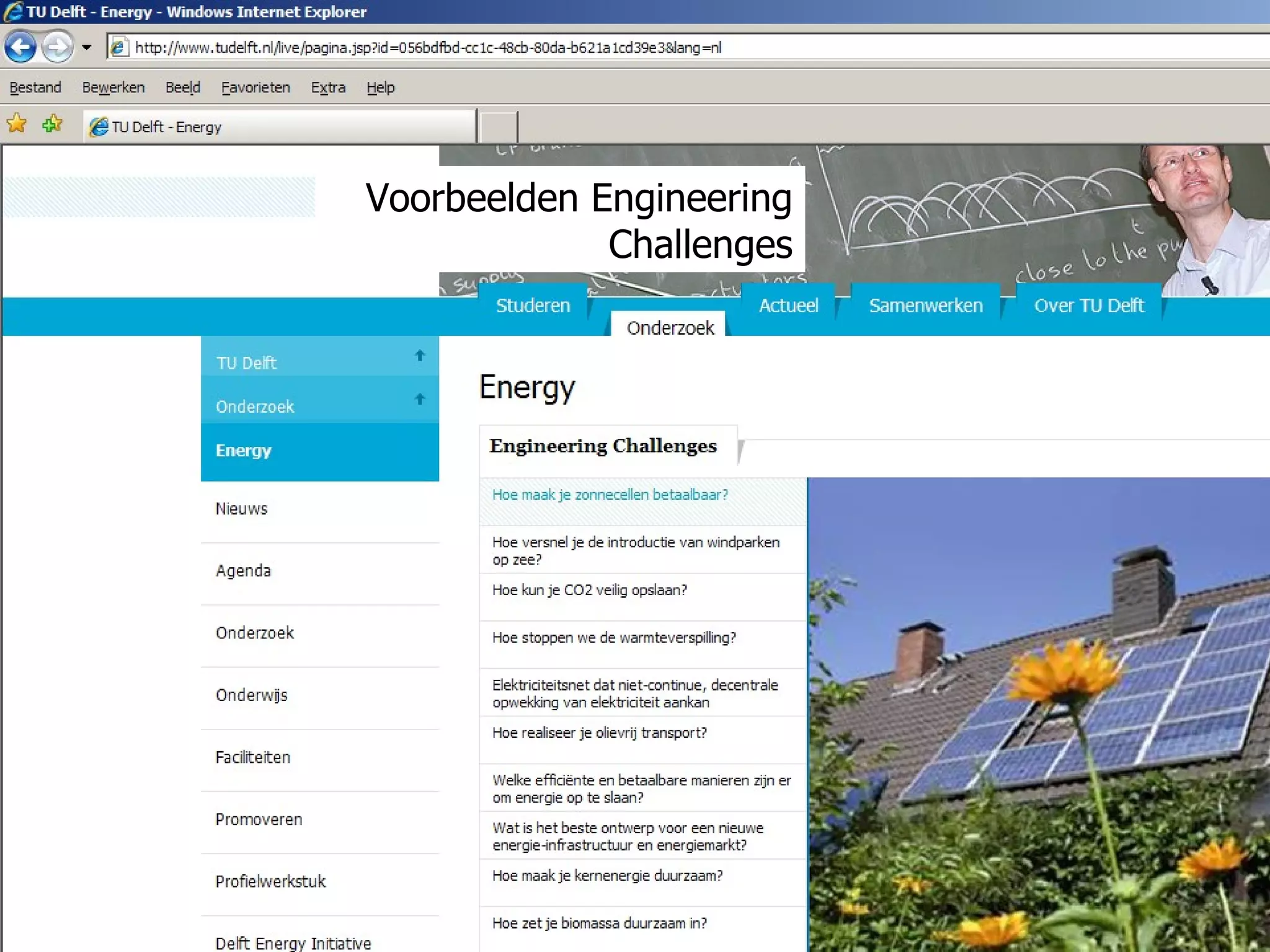The image size is (1270, 952).
Task: Open 'Hoe maak je kernenergie duurzaam?'
Action: tap(643, 883)
